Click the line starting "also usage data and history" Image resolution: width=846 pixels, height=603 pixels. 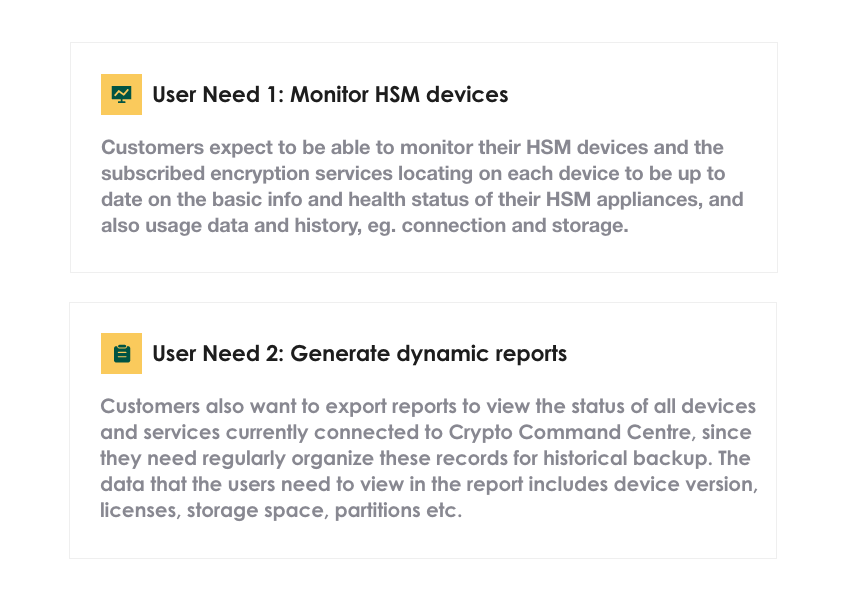click(365, 225)
